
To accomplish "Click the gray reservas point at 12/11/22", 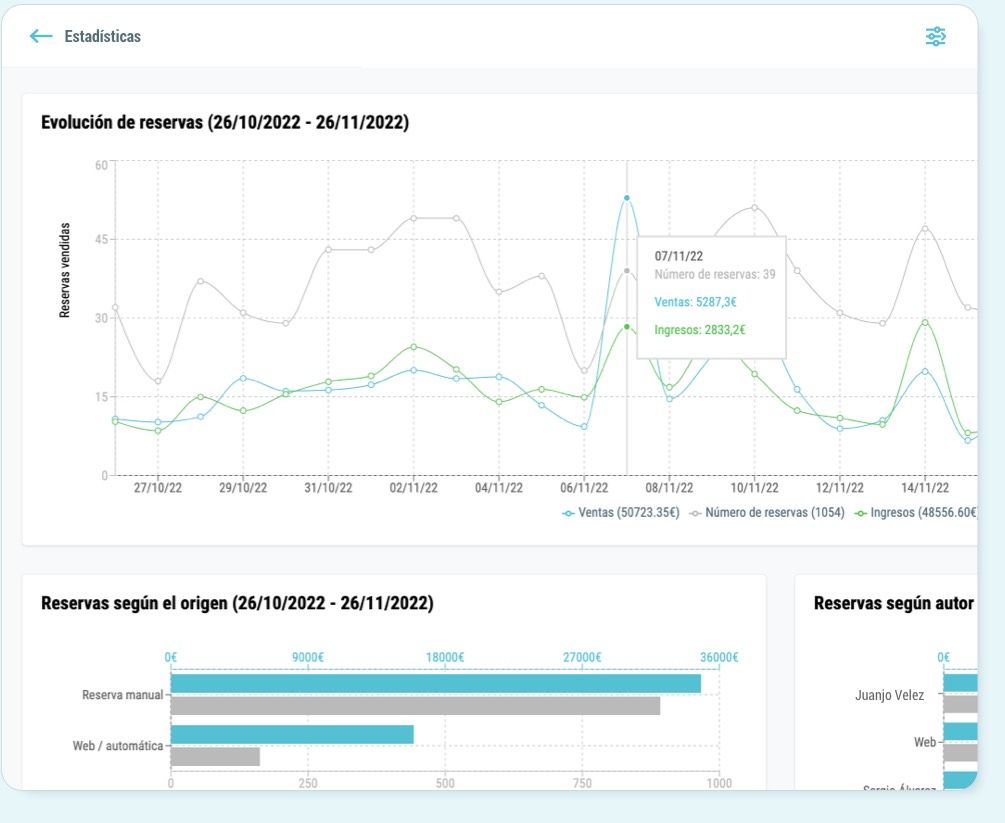I will [x=840, y=313].
